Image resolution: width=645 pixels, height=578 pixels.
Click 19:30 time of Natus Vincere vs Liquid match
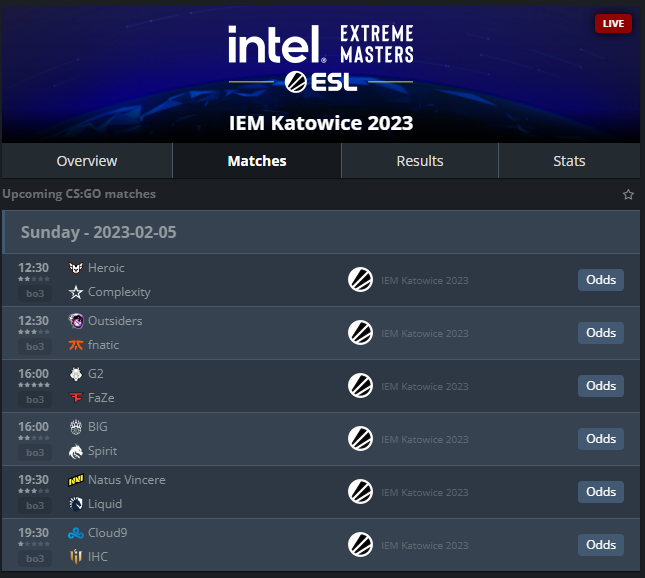33,480
